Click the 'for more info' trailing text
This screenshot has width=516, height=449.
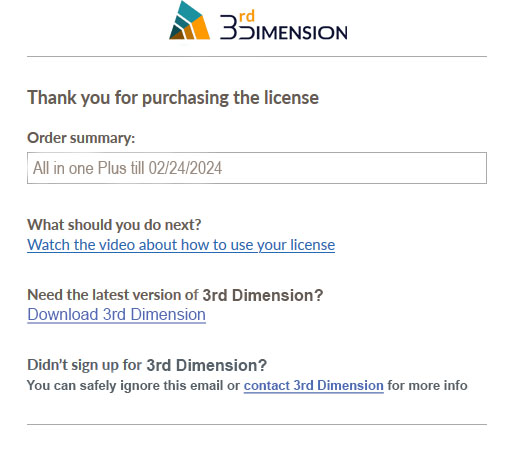pyautogui.click(x=427, y=385)
